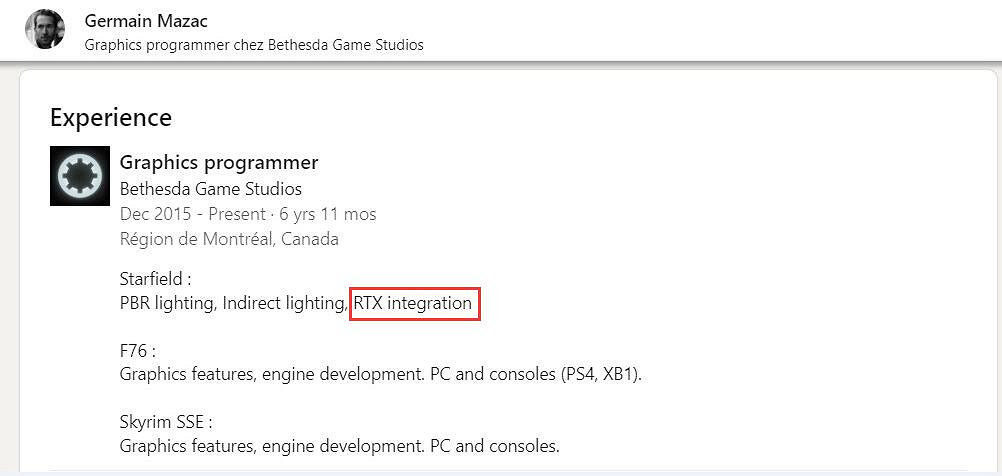The width and height of the screenshot is (1002, 476).
Task: Click the 'Skyrim SSE :' project label
Action: coord(166,422)
